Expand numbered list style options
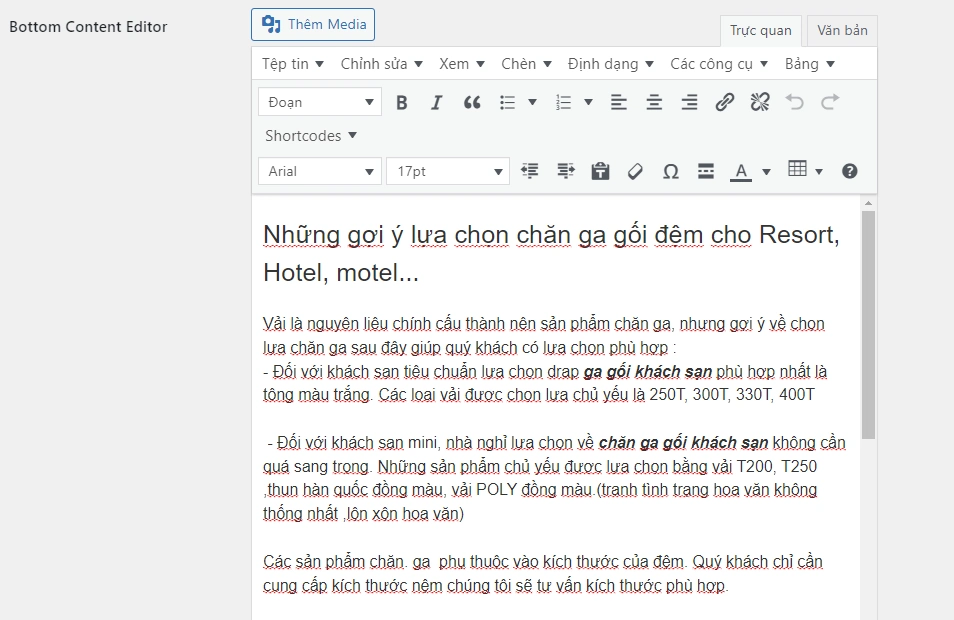954x620 pixels. [588, 102]
